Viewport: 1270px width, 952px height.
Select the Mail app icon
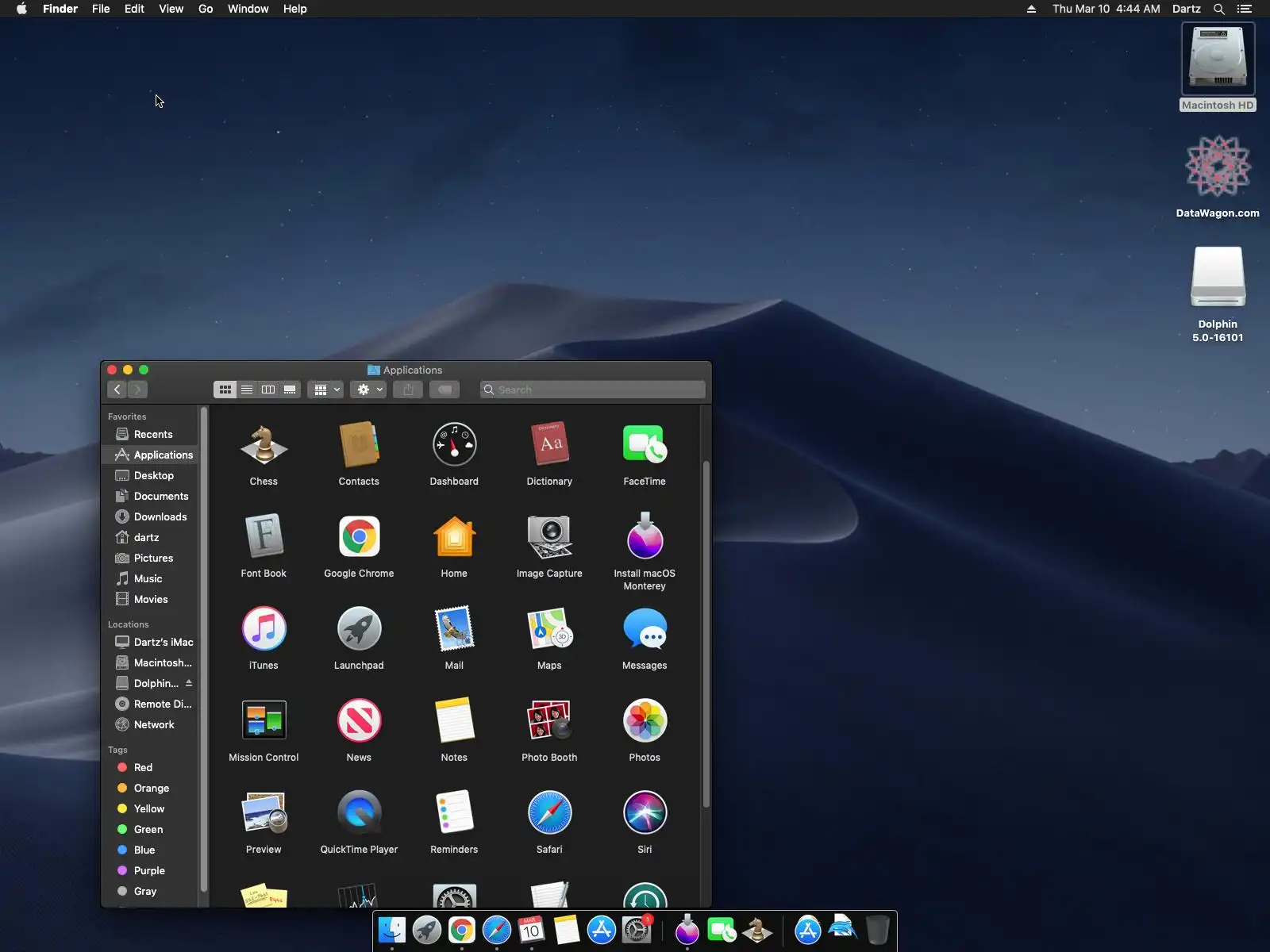click(454, 629)
